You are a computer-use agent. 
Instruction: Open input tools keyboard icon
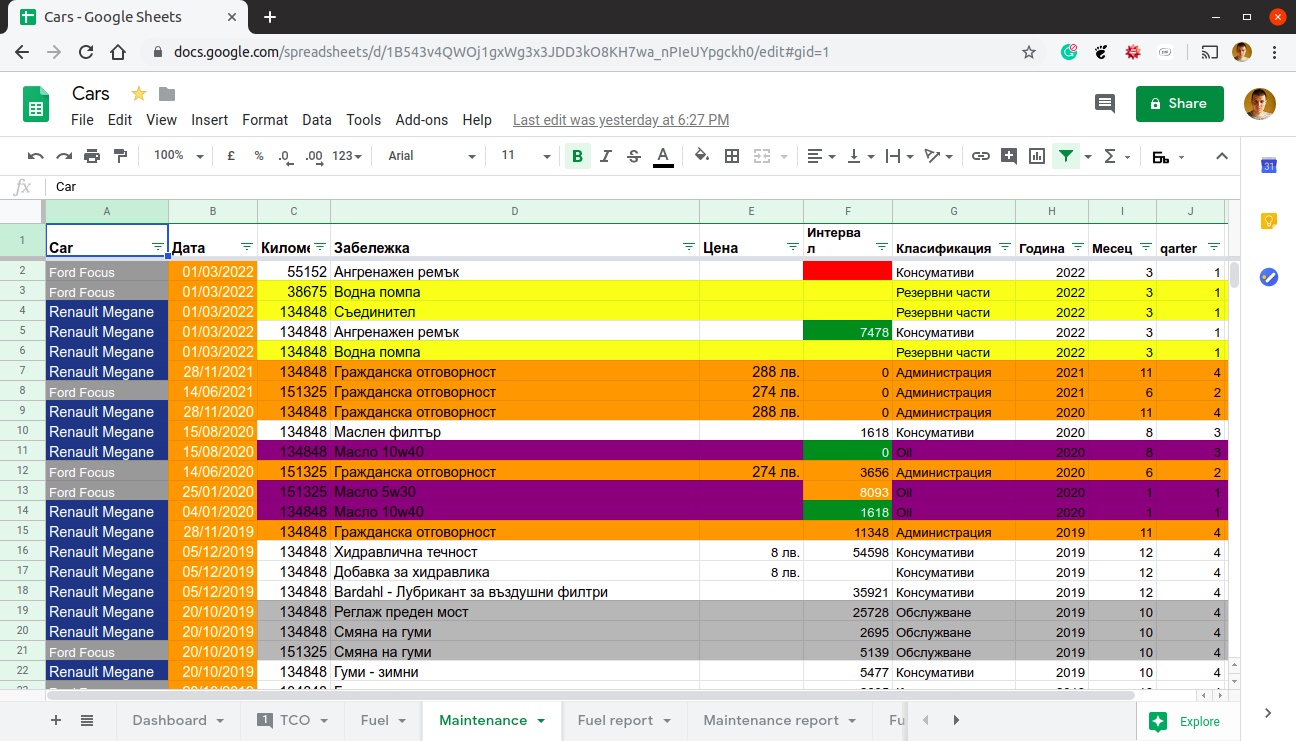point(1161,156)
